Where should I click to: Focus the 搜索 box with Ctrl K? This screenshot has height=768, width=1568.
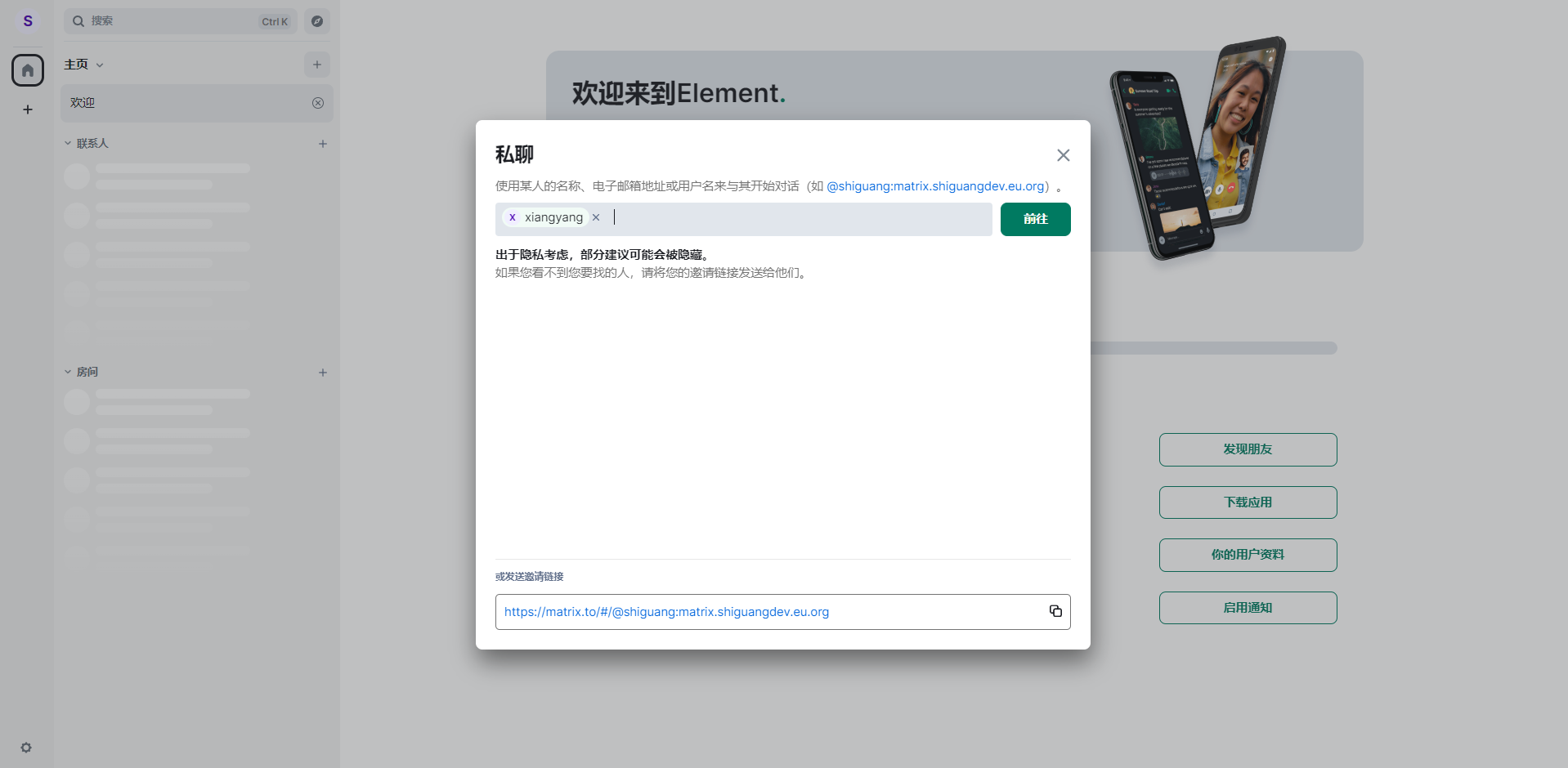coord(181,21)
